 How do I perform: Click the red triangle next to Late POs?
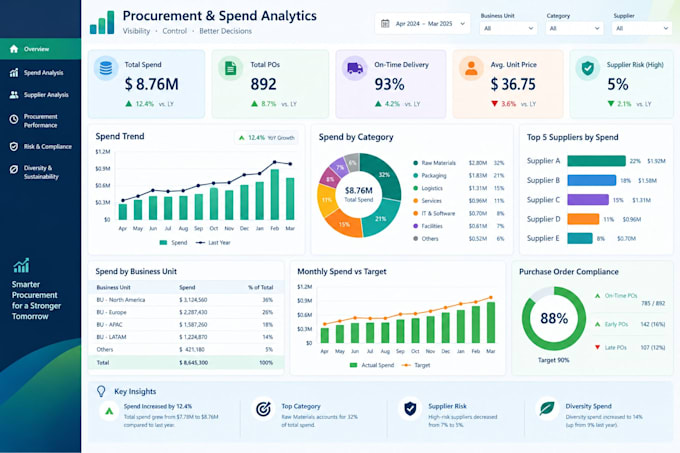597,347
